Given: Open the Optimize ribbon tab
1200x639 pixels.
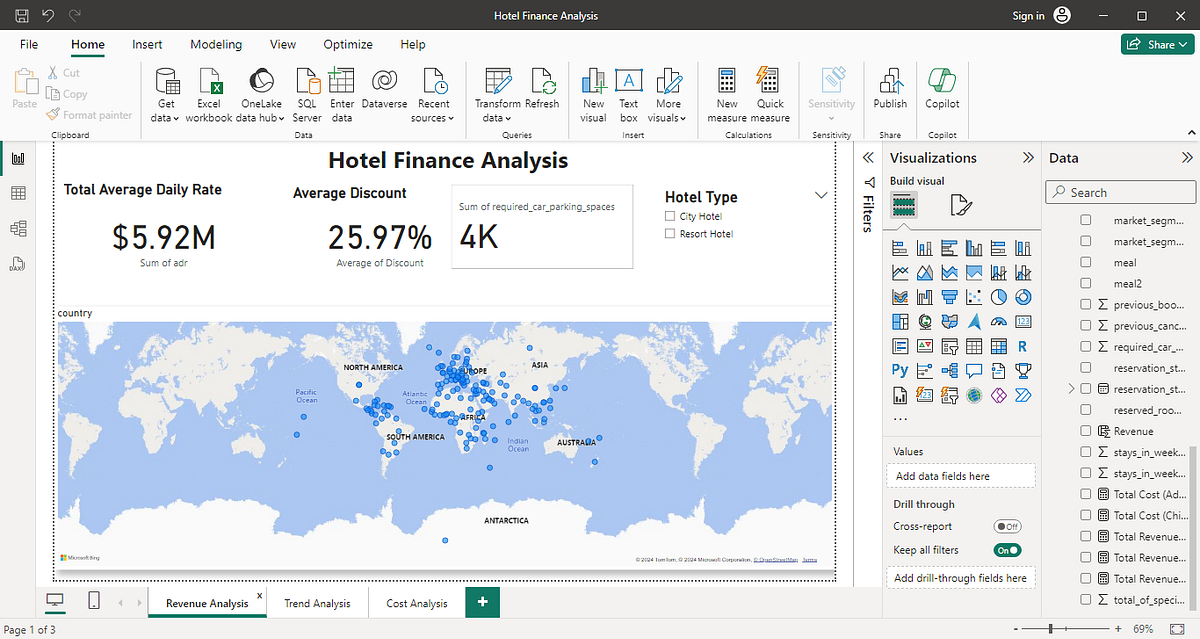Looking at the screenshot, I should (348, 44).
